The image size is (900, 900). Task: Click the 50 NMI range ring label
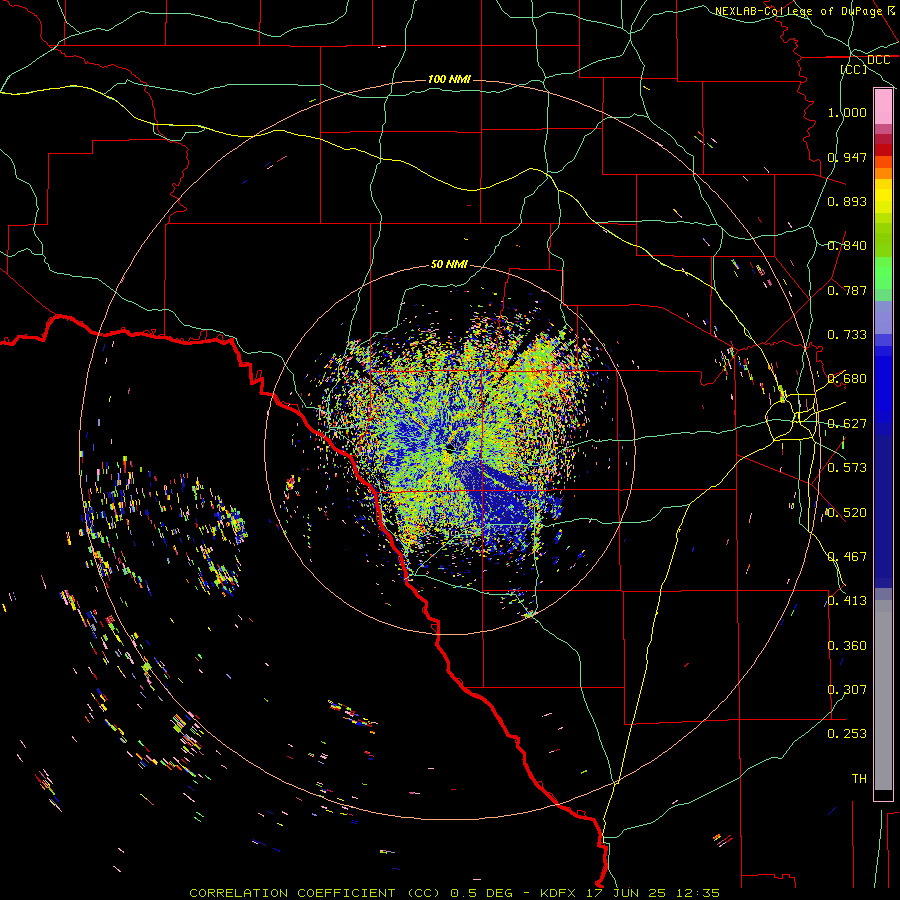point(449,264)
